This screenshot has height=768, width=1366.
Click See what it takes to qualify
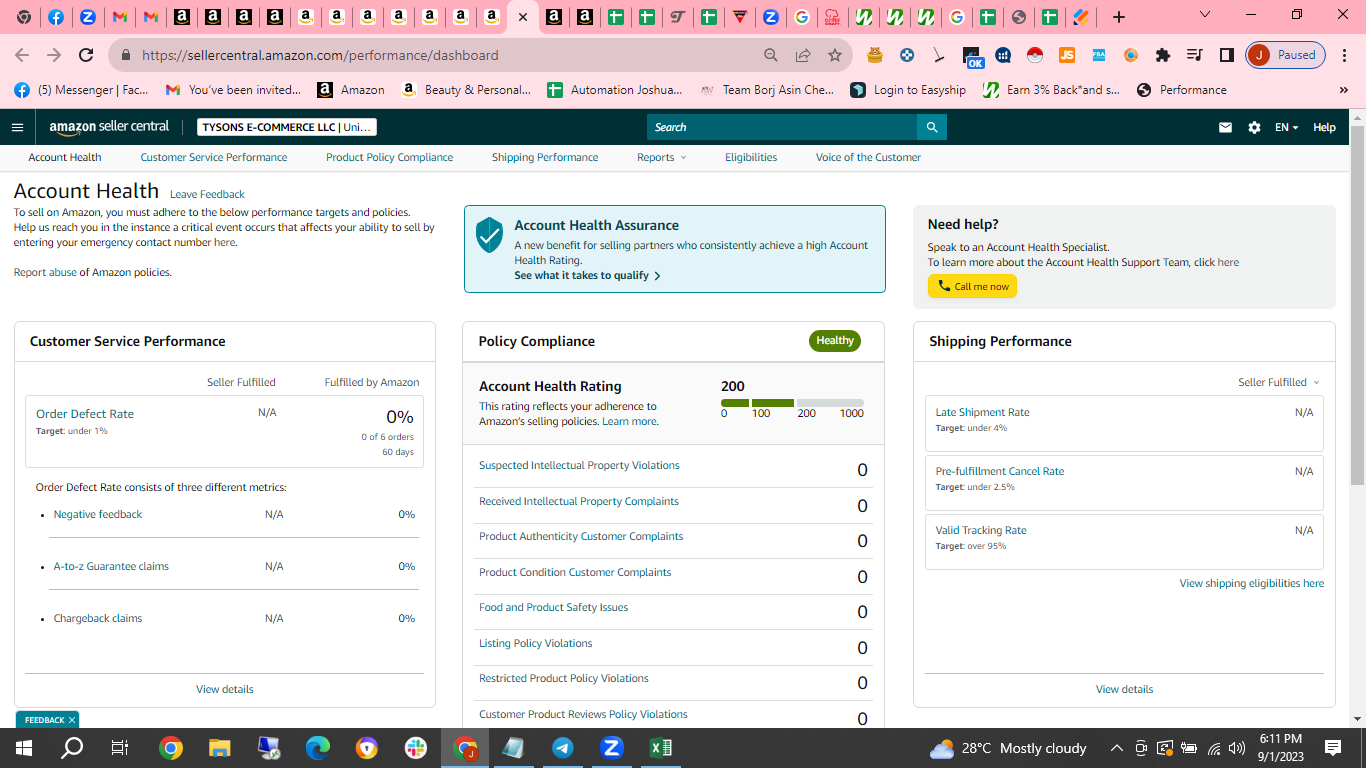587,275
